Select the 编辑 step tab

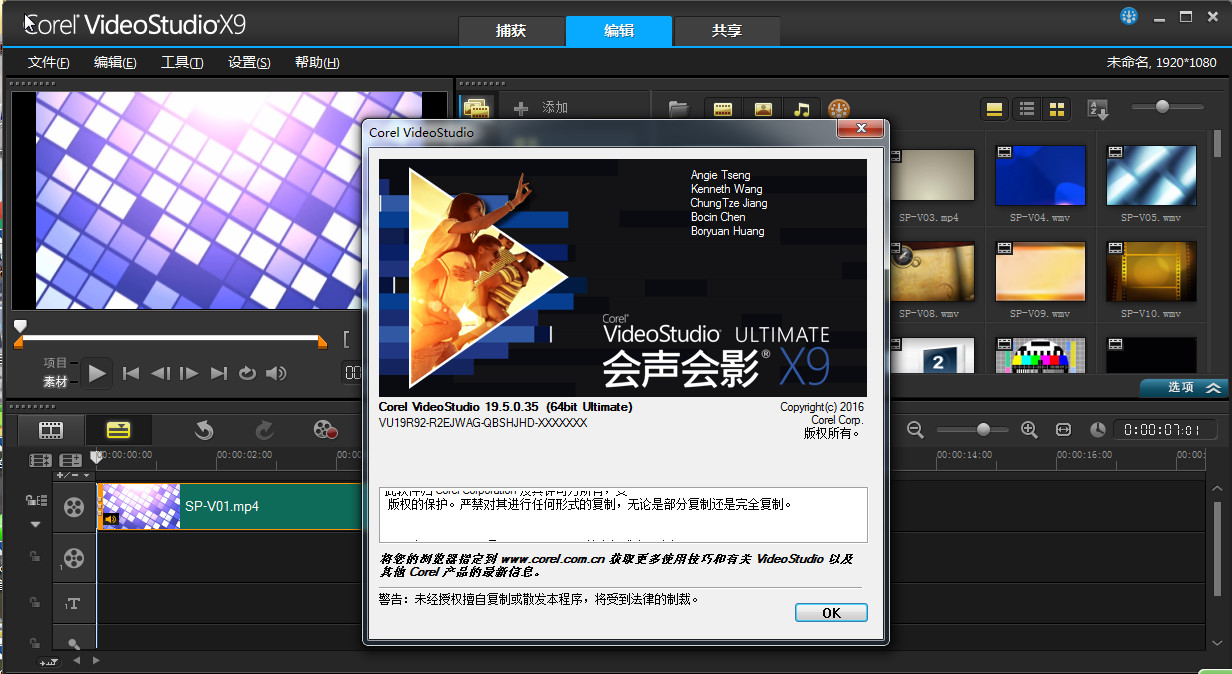[x=619, y=31]
